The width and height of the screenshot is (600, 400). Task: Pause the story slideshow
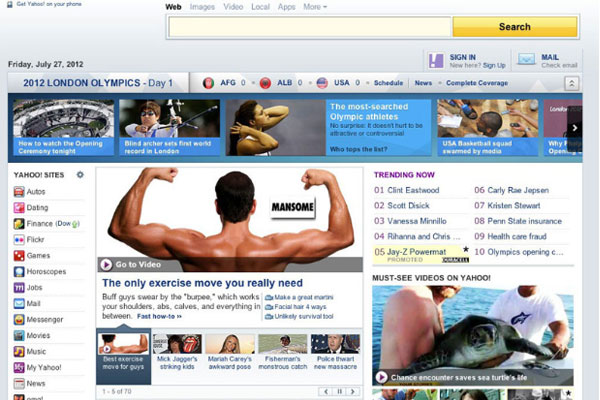point(339,392)
